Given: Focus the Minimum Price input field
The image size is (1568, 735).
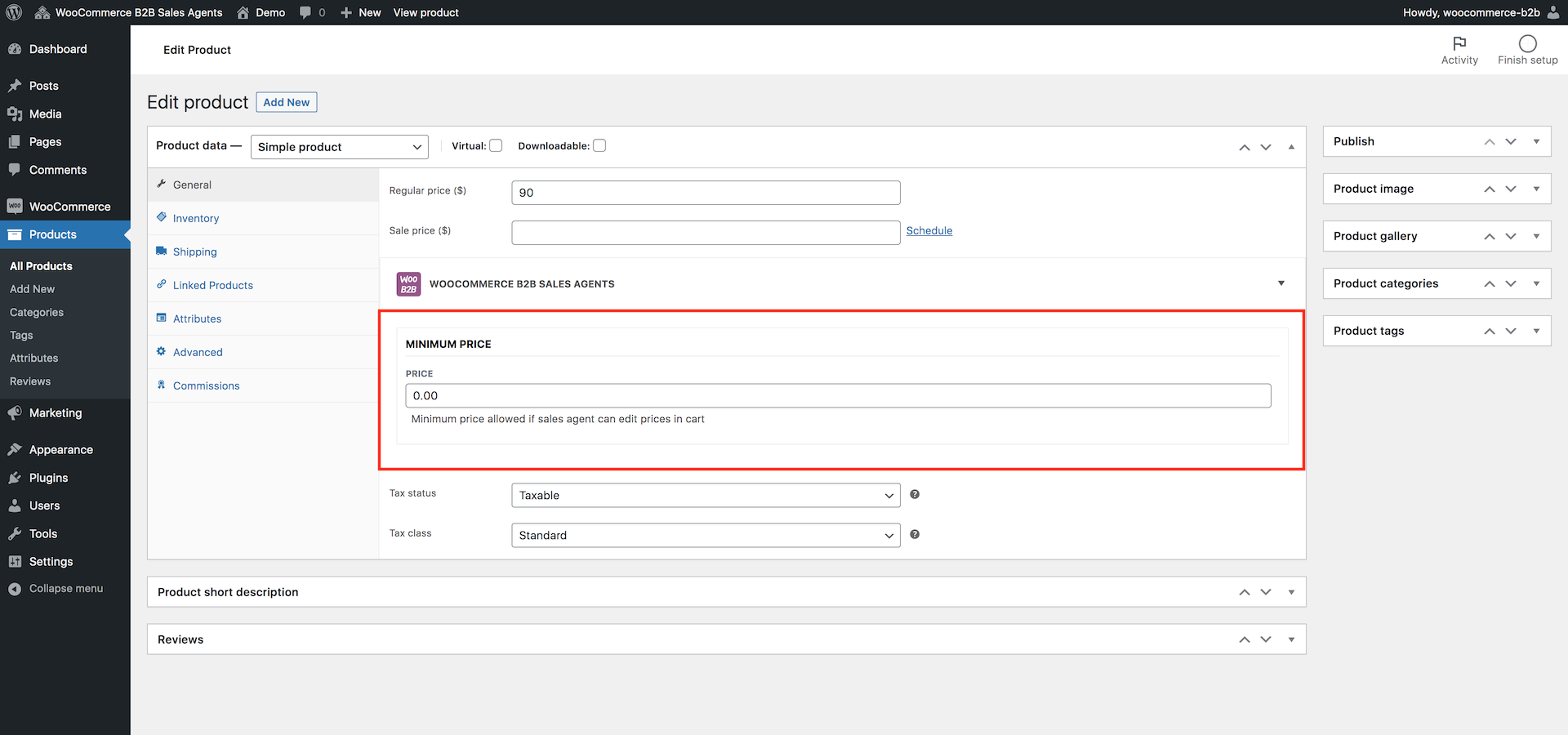Looking at the screenshot, I should tap(838, 396).
